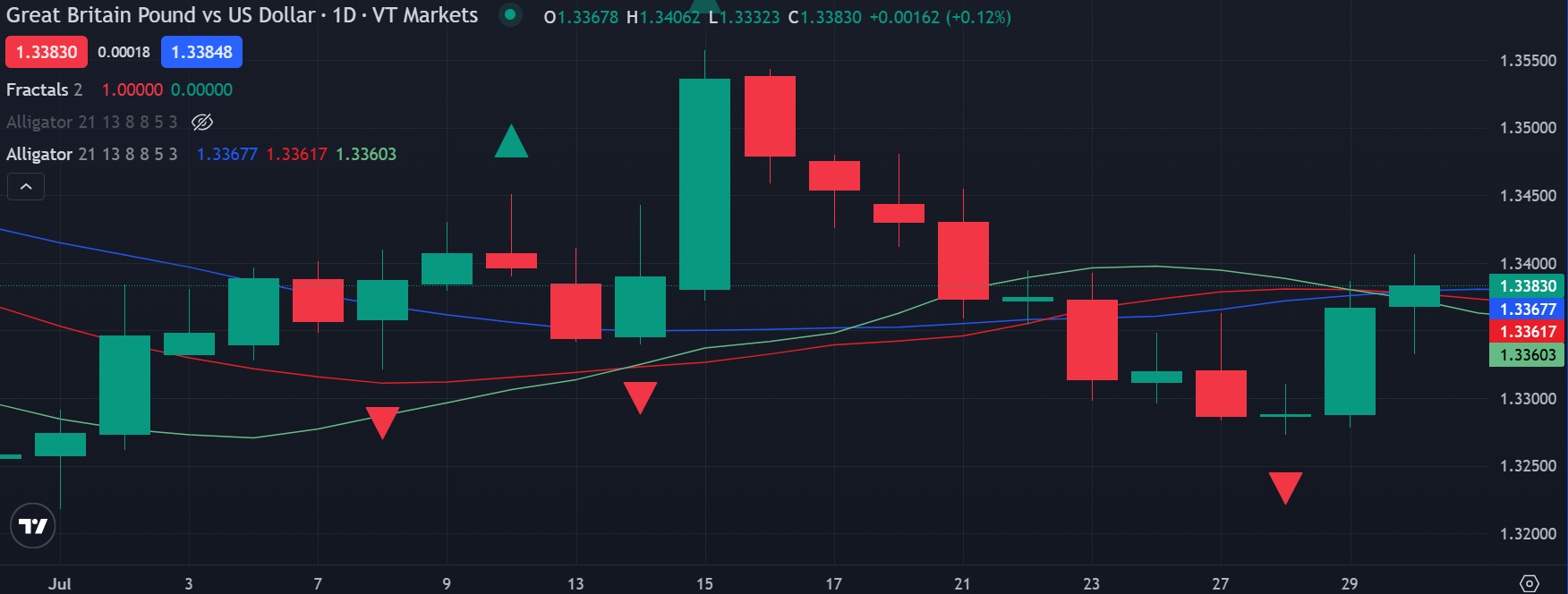Click the 1.32000 price axis label
This screenshot has width=1568, height=594.
[1528, 534]
